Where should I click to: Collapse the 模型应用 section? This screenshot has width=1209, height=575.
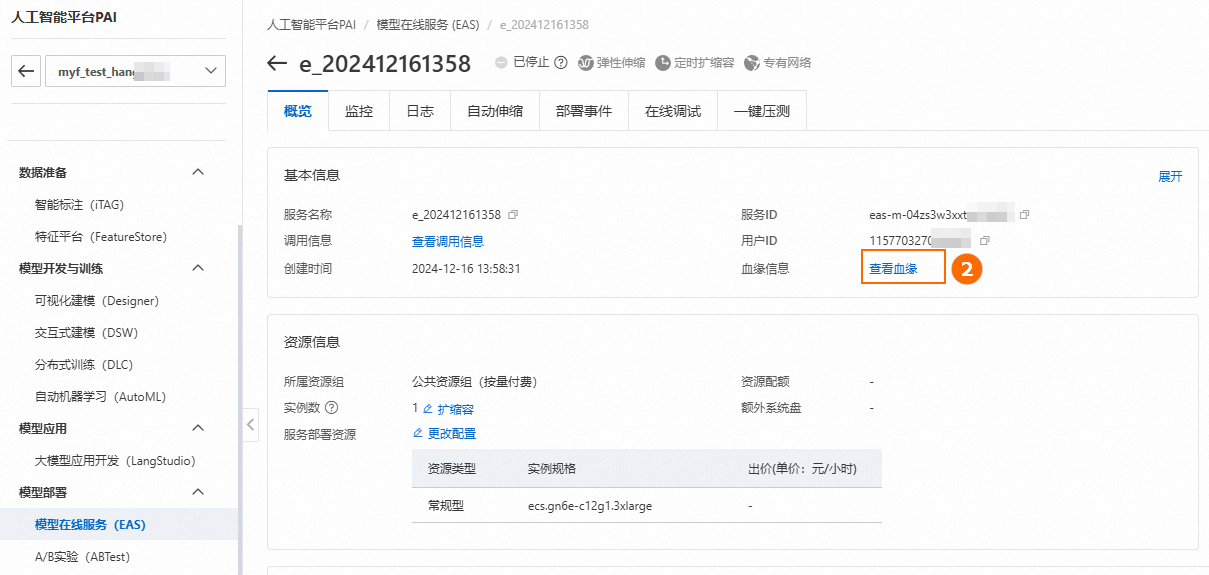tap(198, 428)
